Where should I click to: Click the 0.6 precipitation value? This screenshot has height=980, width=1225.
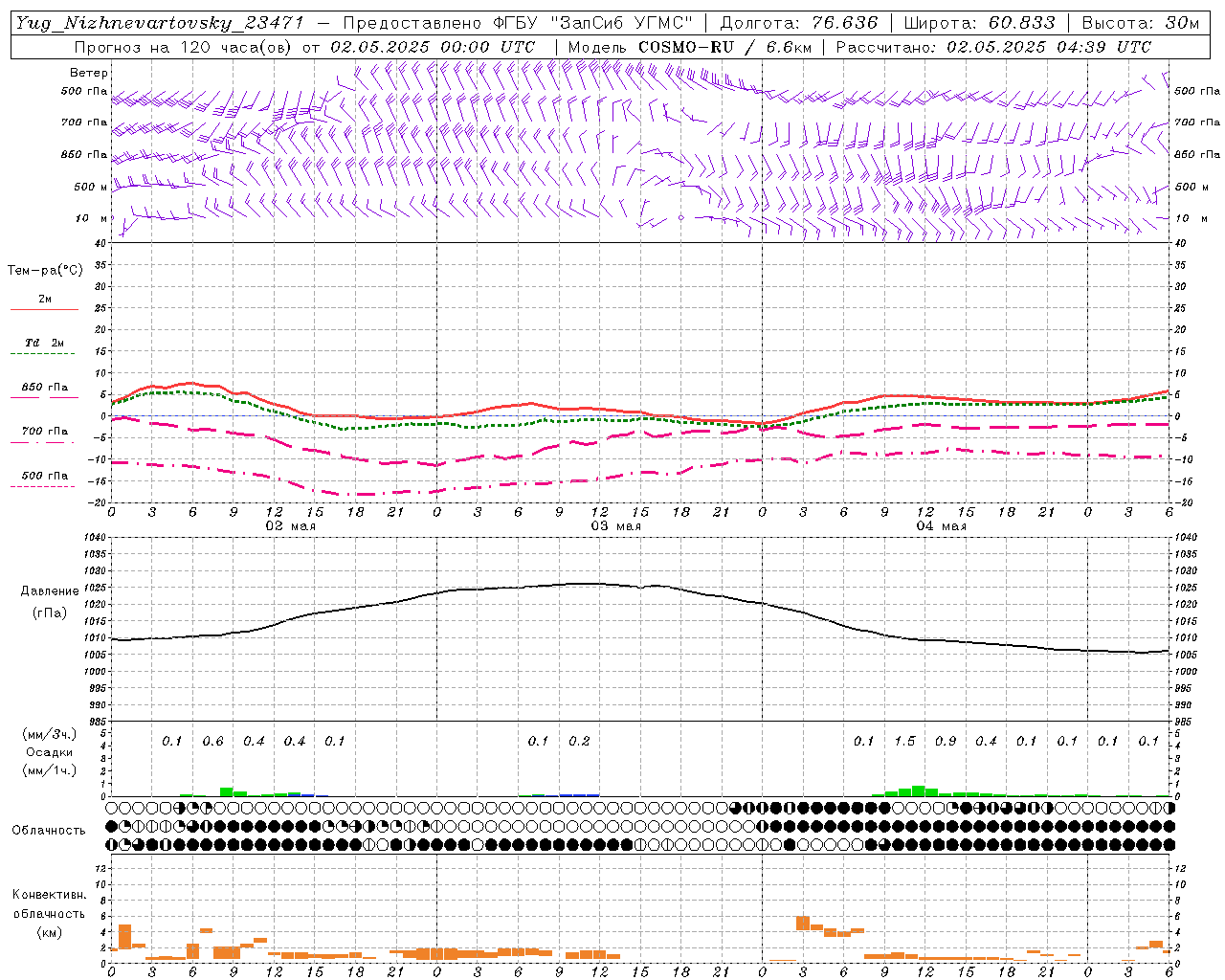coord(212,742)
